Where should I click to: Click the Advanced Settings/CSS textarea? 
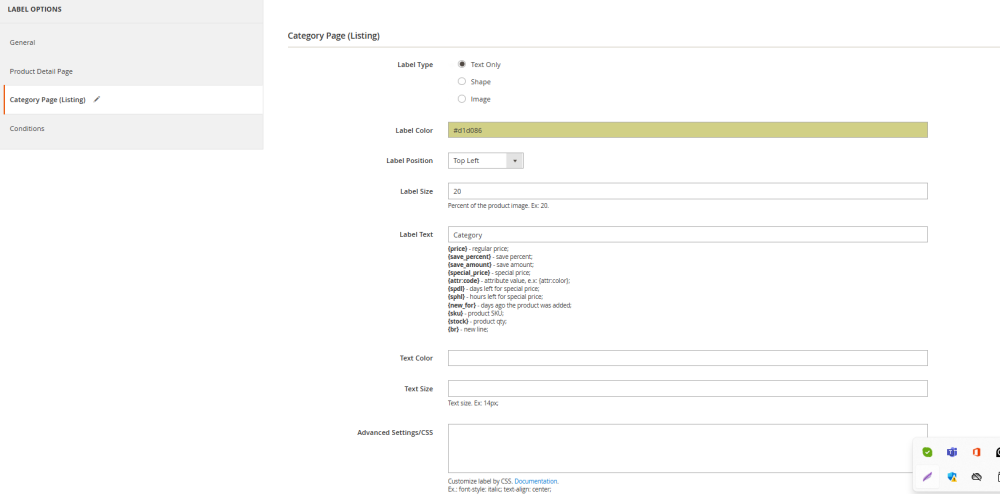688,448
